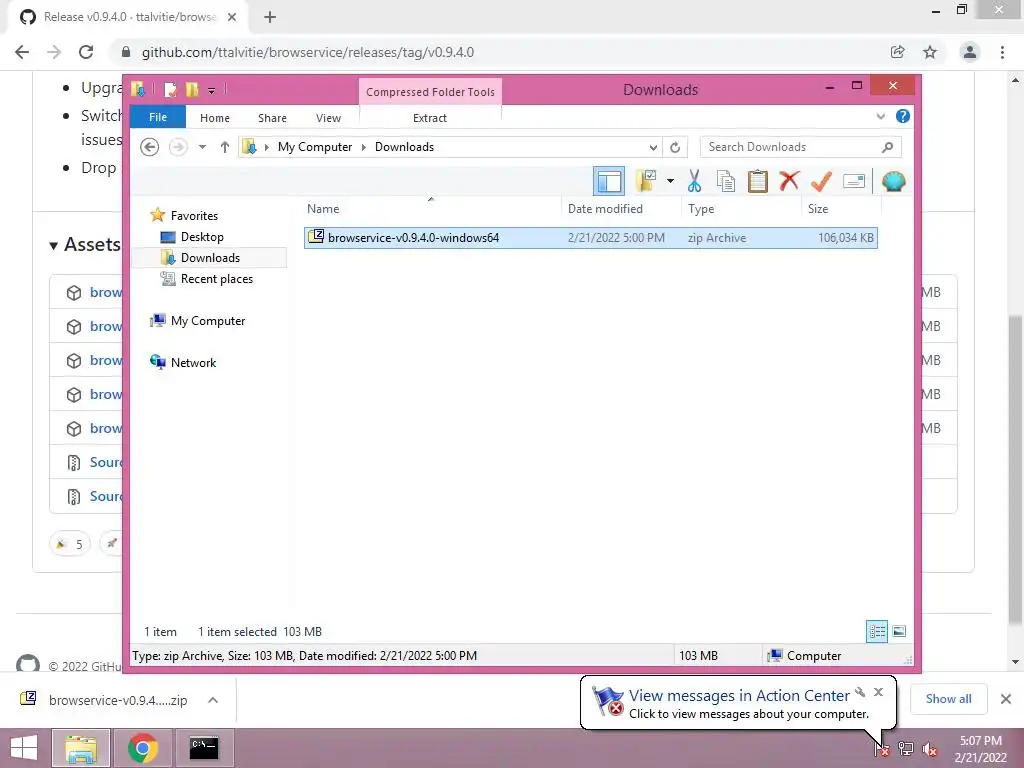Select the browservice-v0.9.4.0-windows64 file
The width and height of the screenshot is (1024, 768).
[591, 238]
